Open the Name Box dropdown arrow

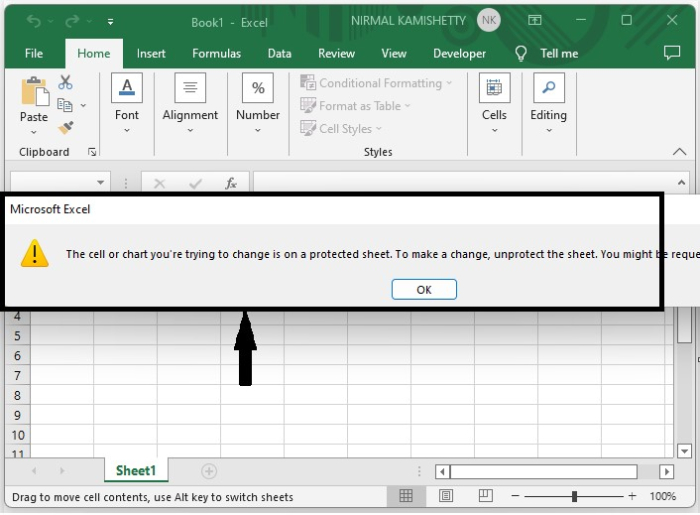(100, 183)
